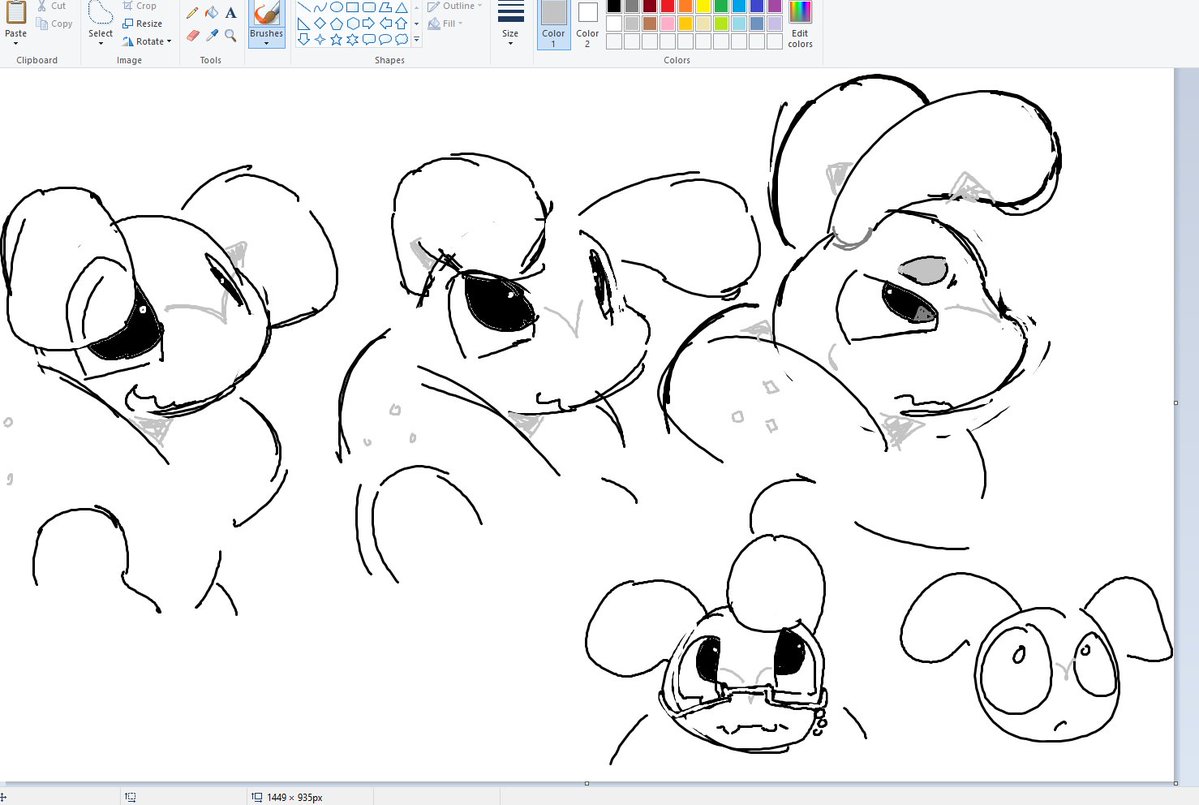Image resolution: width=1199 pixels, height=805 pixels.
Task: Choose the curve shape
Action: [x=320, y=8]
